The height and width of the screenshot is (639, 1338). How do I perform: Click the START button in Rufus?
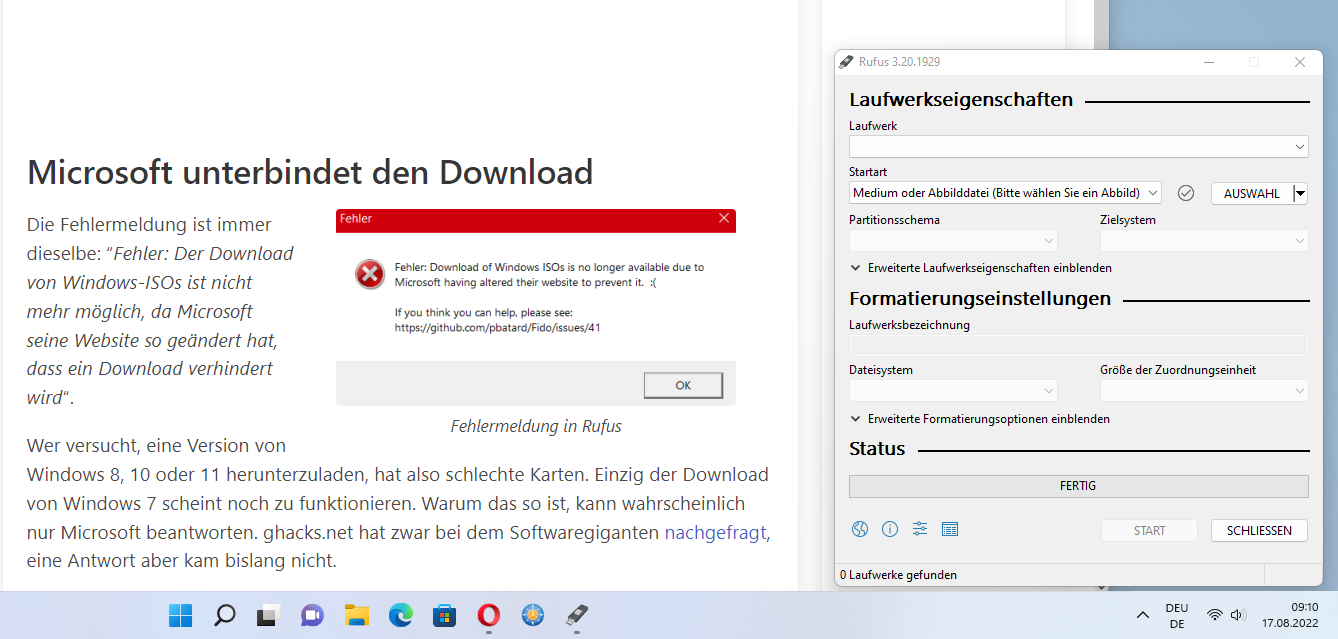[1149, 531]
